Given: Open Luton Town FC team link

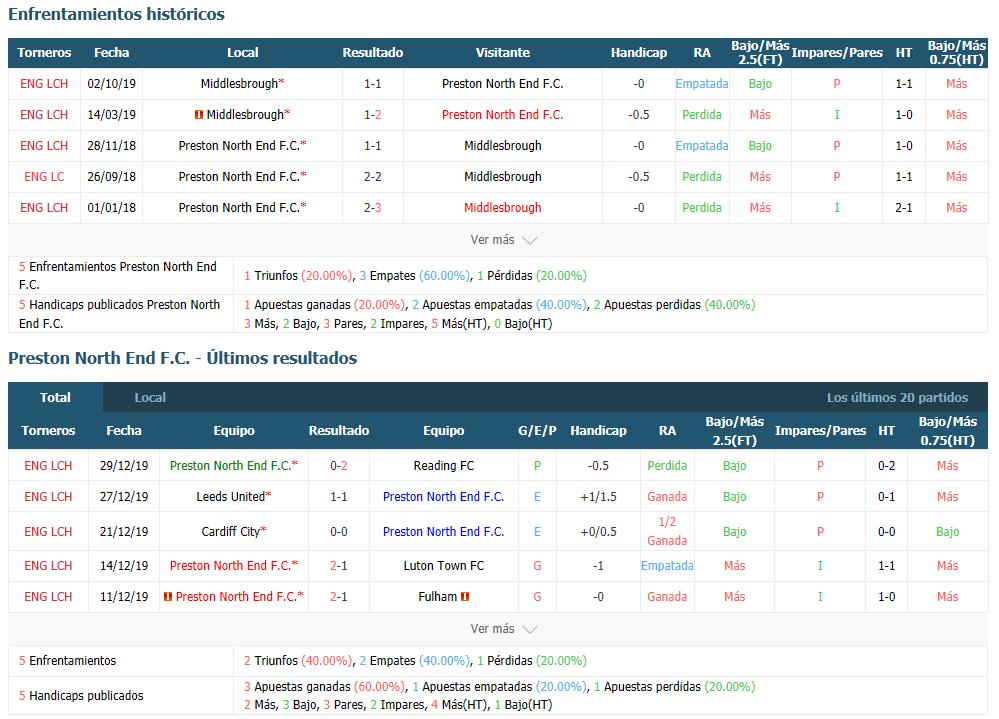Looking at the screenshot, I should [443, 566].
